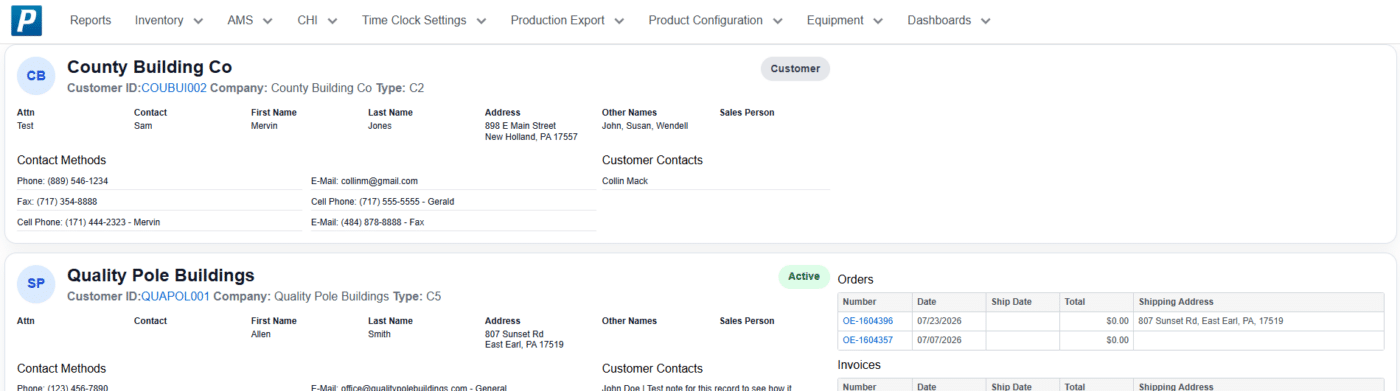Screen dimensions: 1400x391
Task: Open customer ID link QUAPOL001
Action: tap(175, 296)
